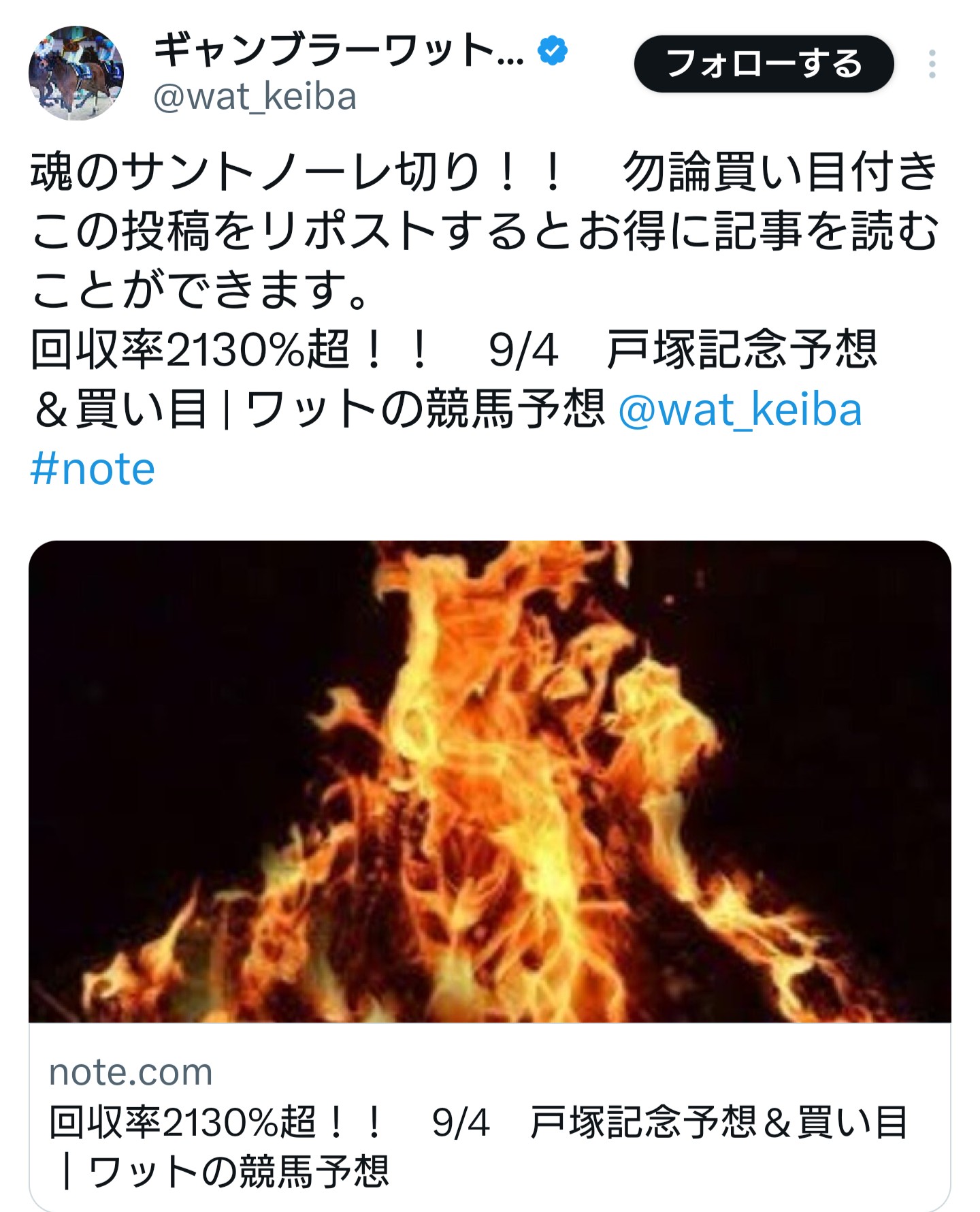Viewport: 980px width, 1212px height.
Task: Click the blue verified badge
Action: [x=553, y=50]
